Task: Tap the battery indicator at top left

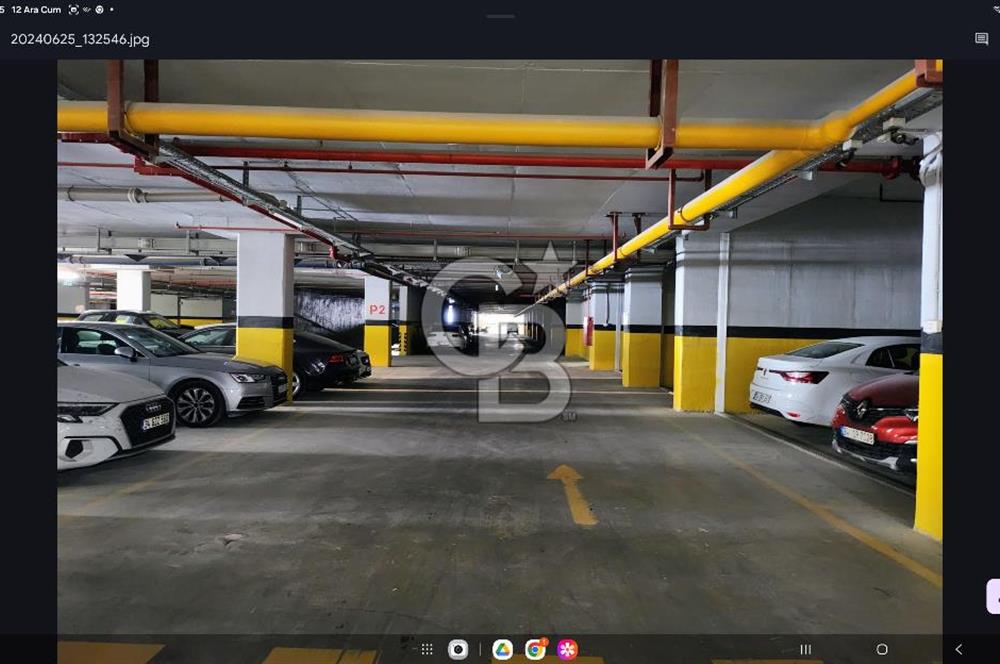Action: tap(3, 9)
